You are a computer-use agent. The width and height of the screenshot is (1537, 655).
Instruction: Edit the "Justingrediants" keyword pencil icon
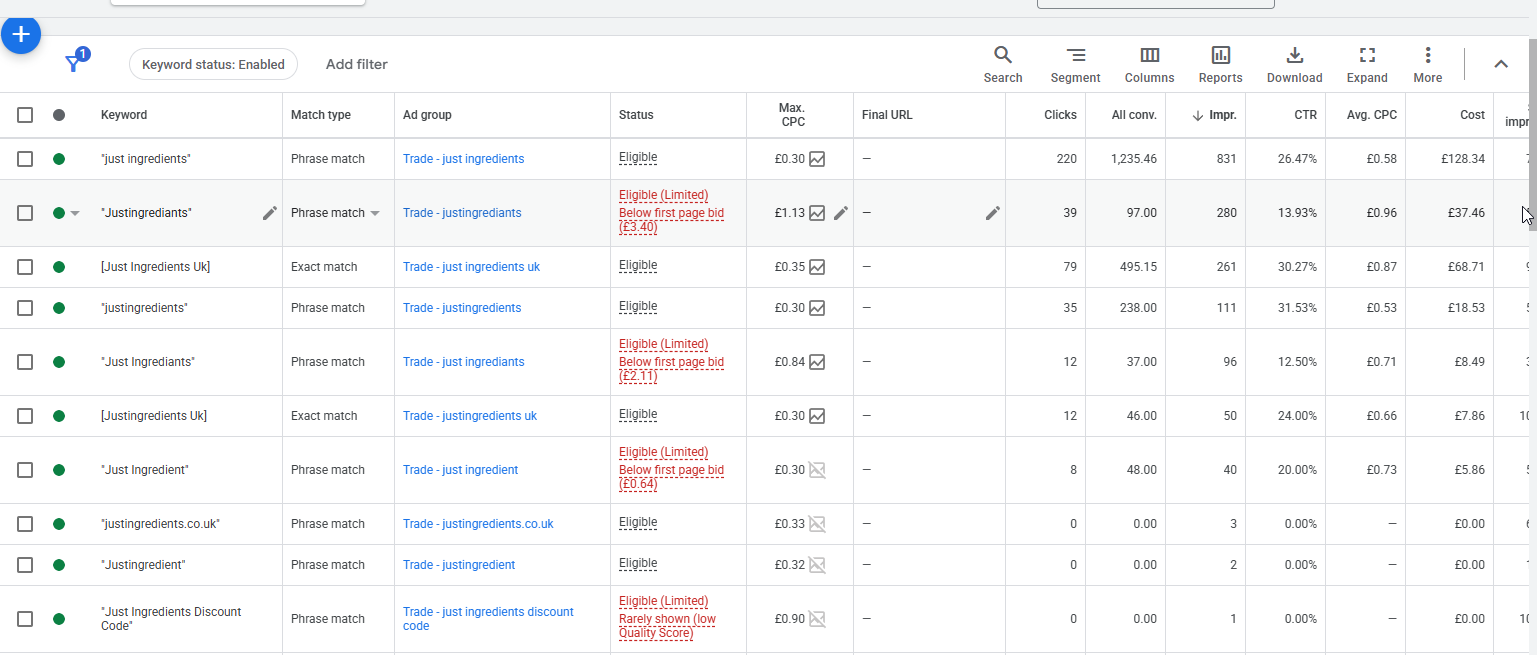click(x=270, y=213)
